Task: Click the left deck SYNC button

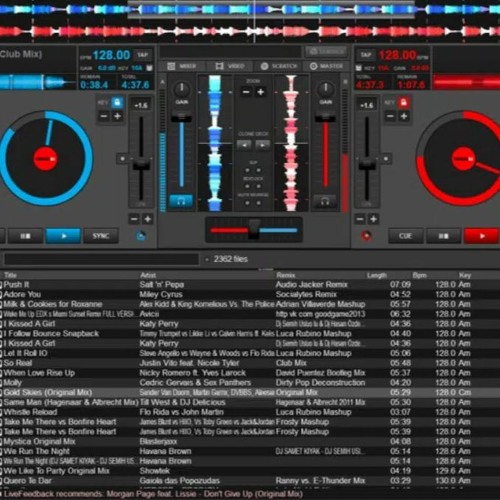Action: pyautogui.click(x=101, y=236)
